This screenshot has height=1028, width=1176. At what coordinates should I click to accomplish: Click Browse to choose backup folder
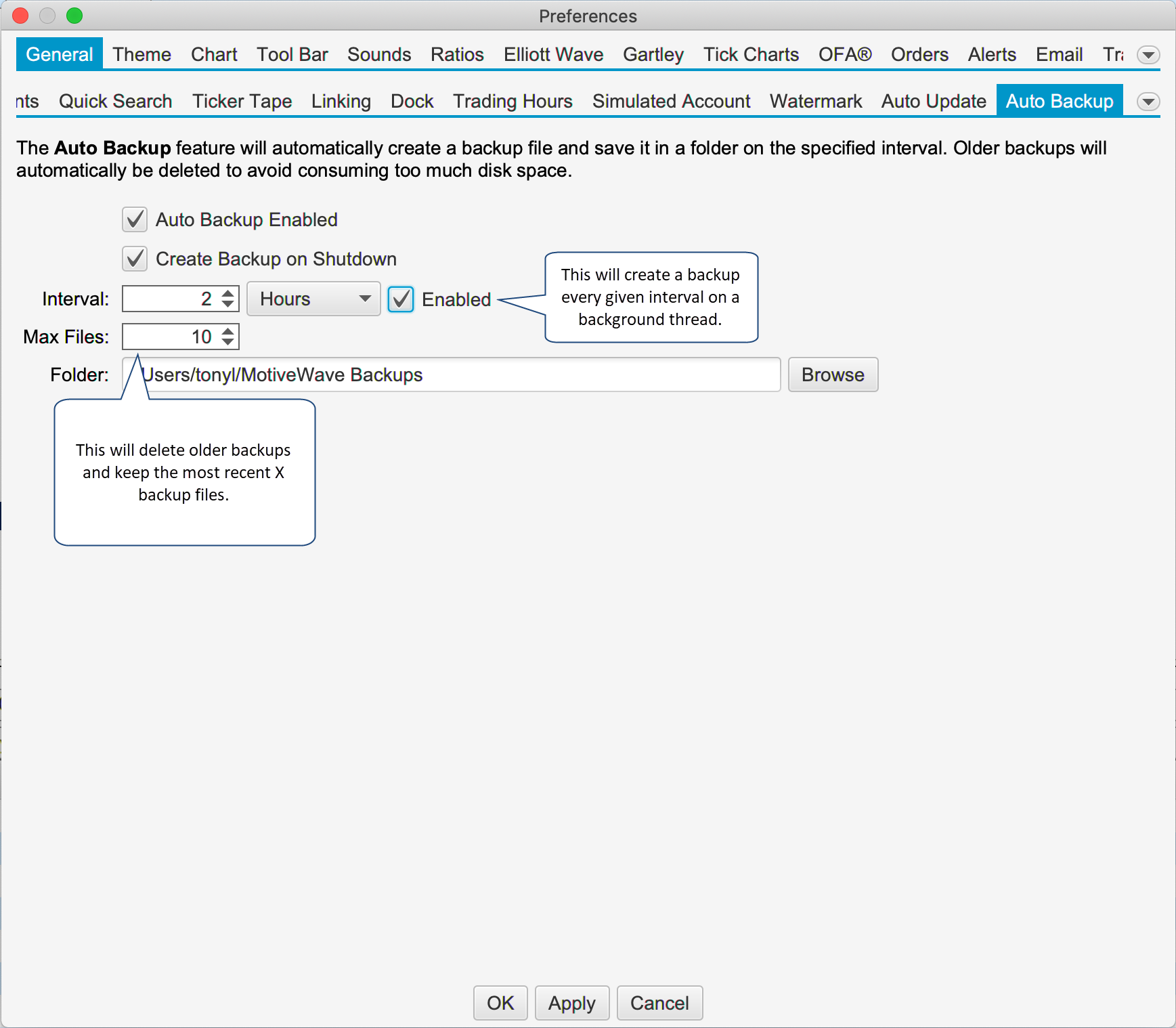[832, 374]
